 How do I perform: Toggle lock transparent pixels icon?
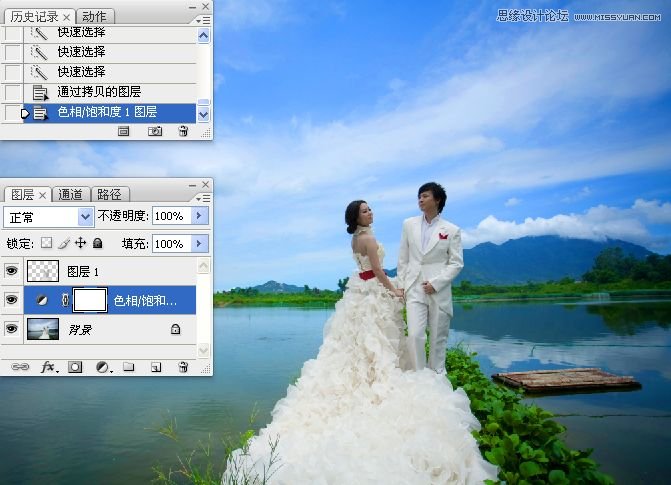(46, 243)
